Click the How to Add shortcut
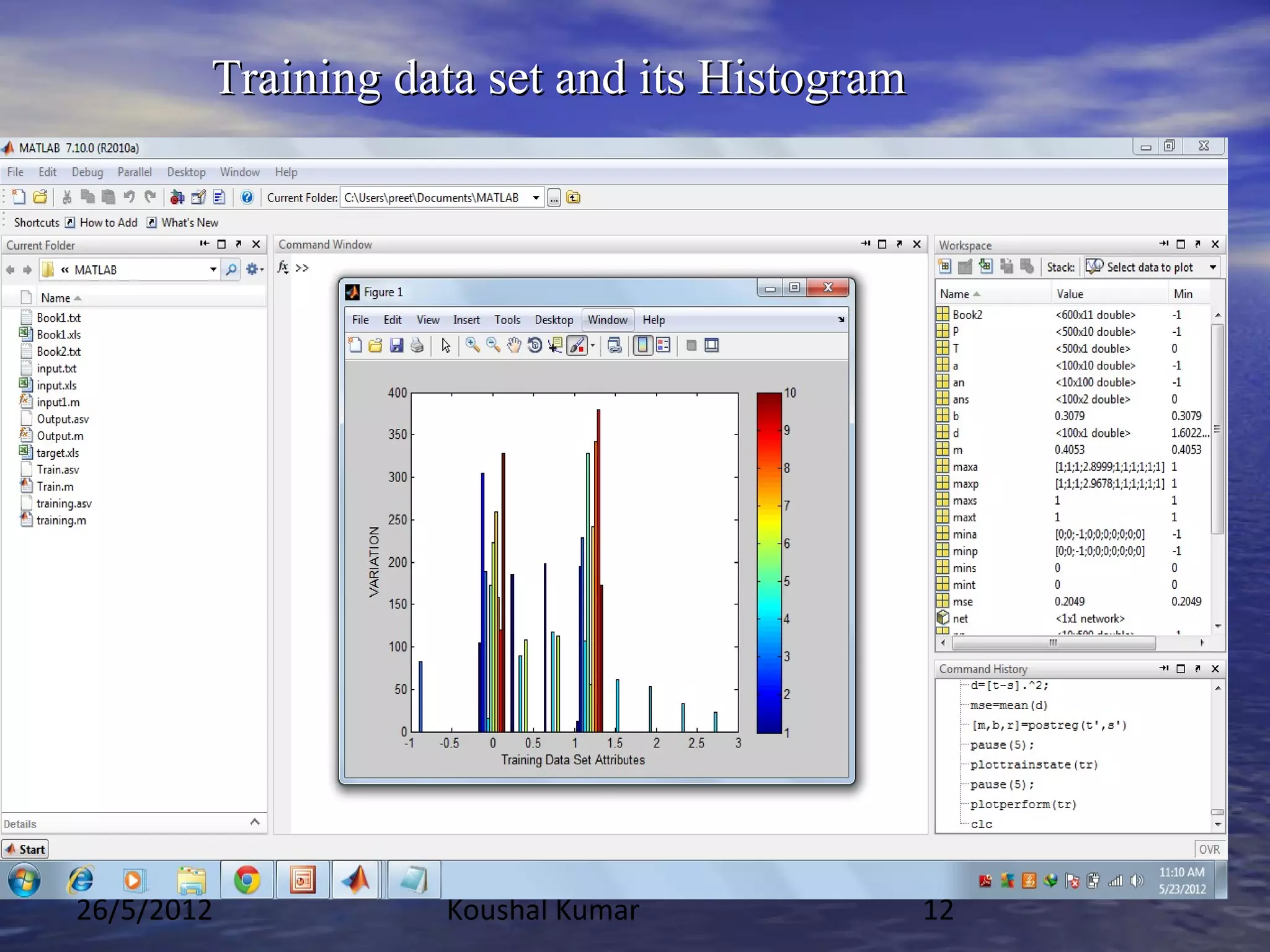1270x952 pixels. (x=101, y=223)
